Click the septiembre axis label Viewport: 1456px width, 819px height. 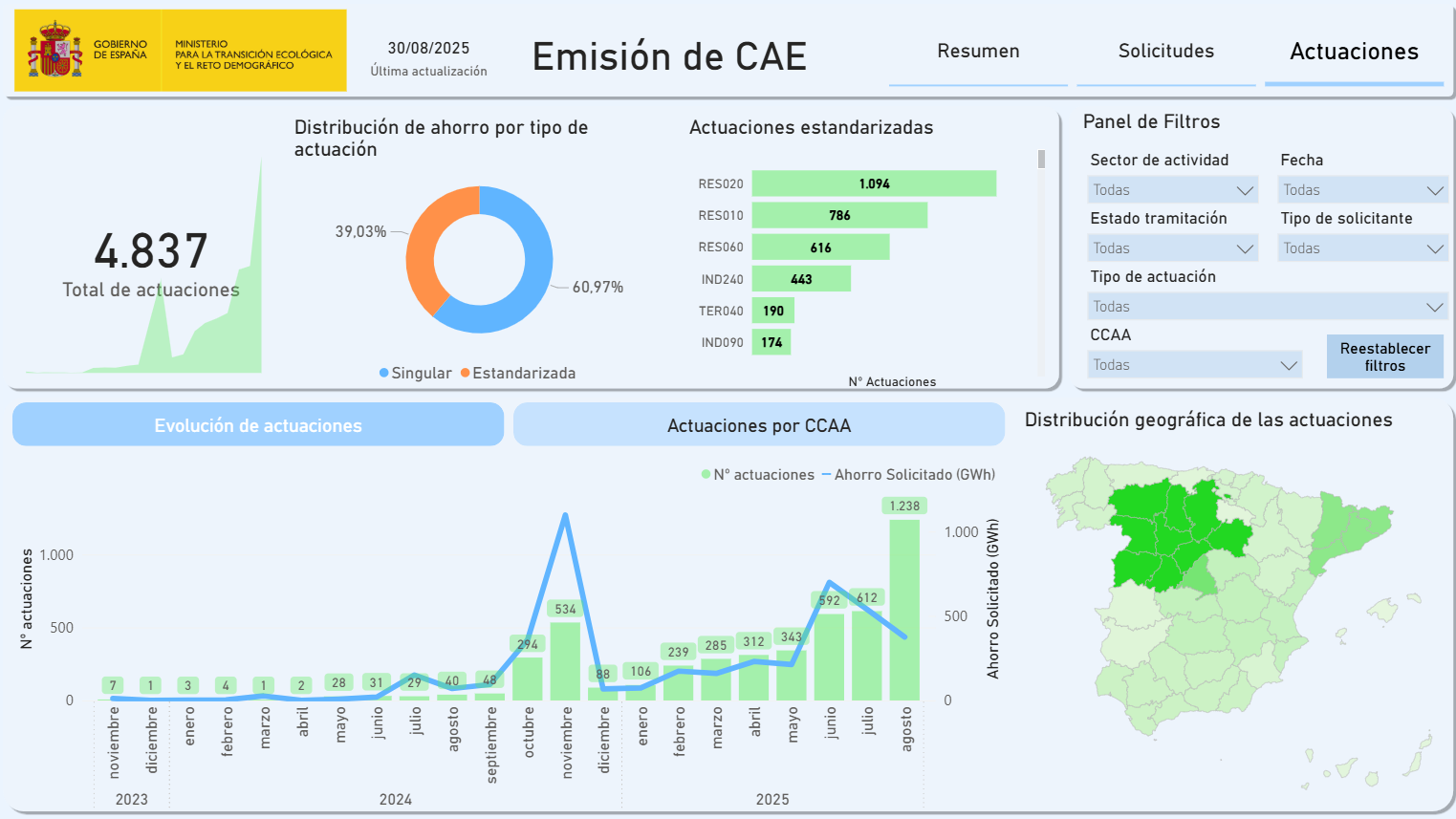tap(491, 744)
